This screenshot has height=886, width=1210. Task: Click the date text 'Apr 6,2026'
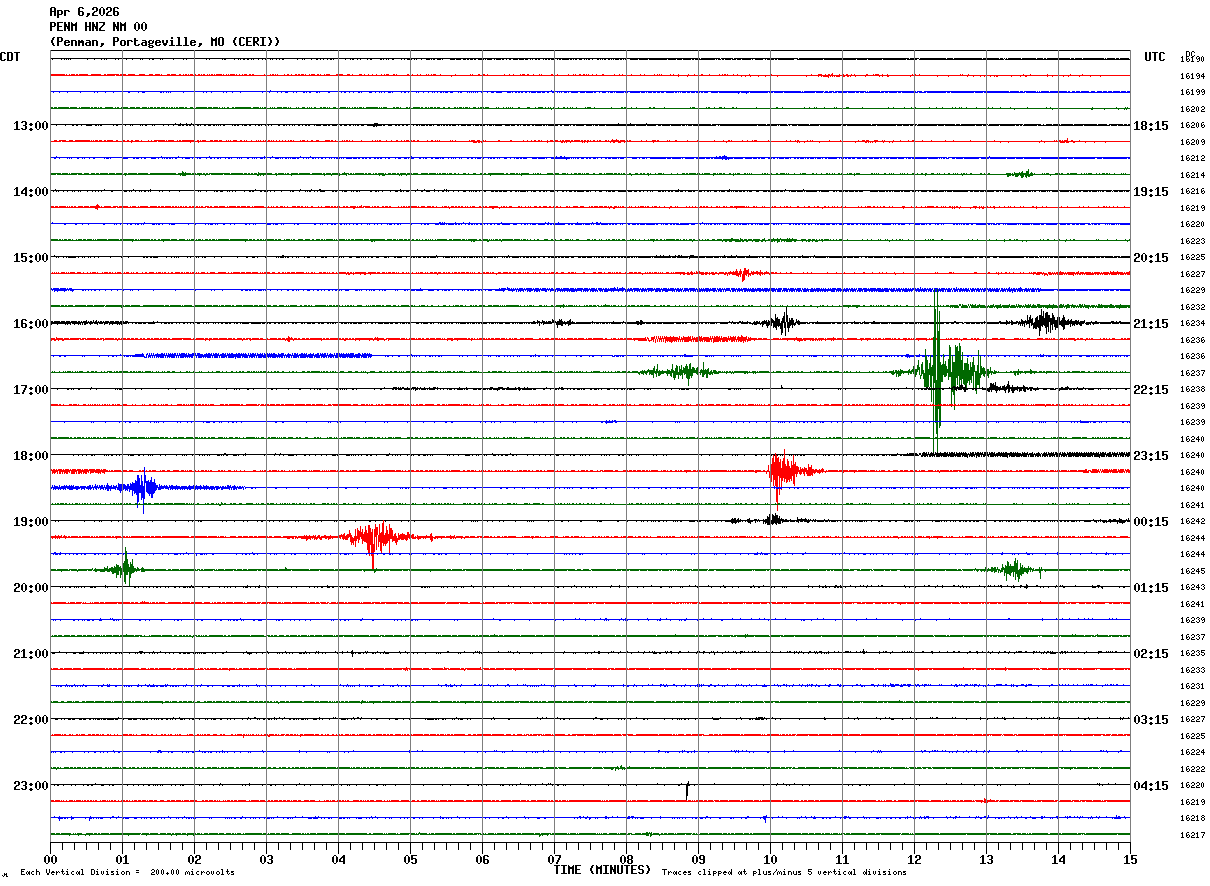(x=84, y=12)
